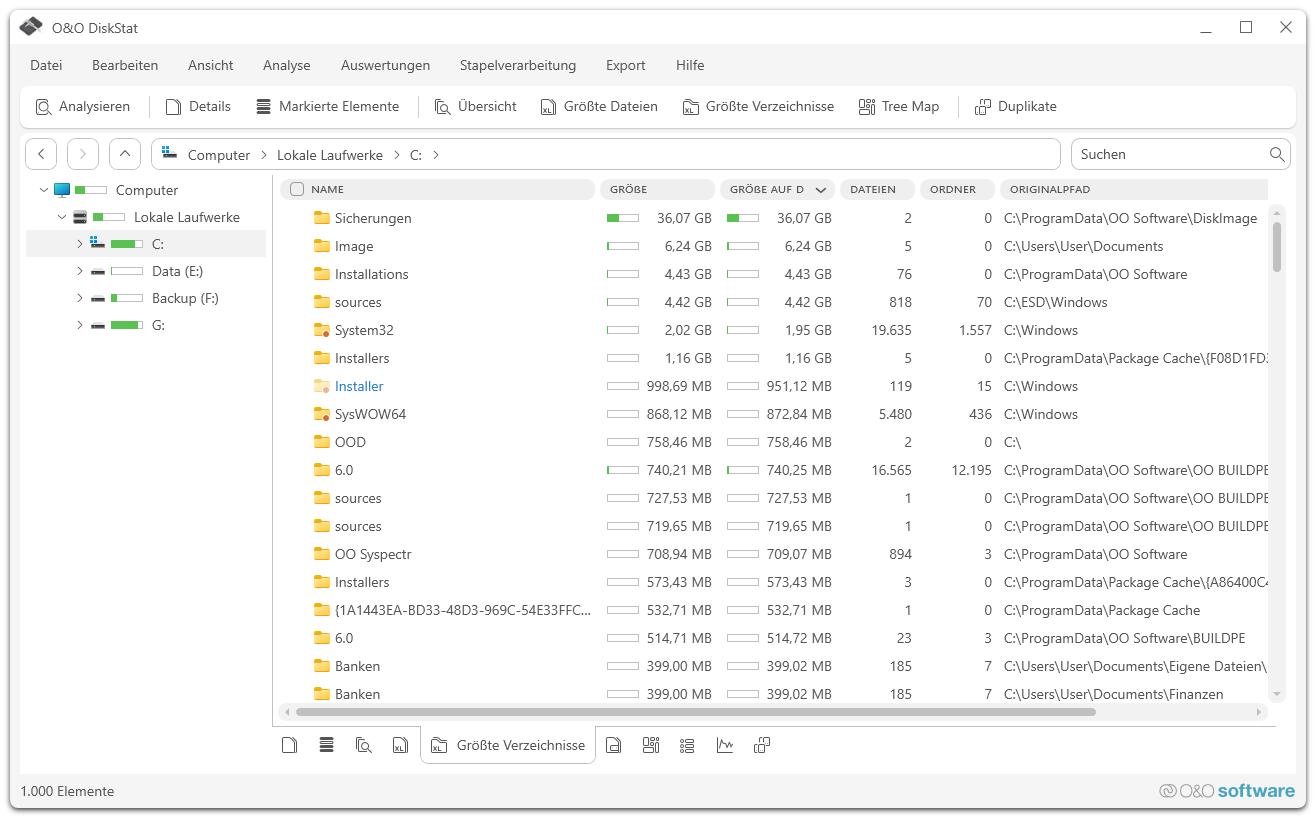Select the list-view icon tab at bottom
1316x818 pixels.
(x=687, y=745)
